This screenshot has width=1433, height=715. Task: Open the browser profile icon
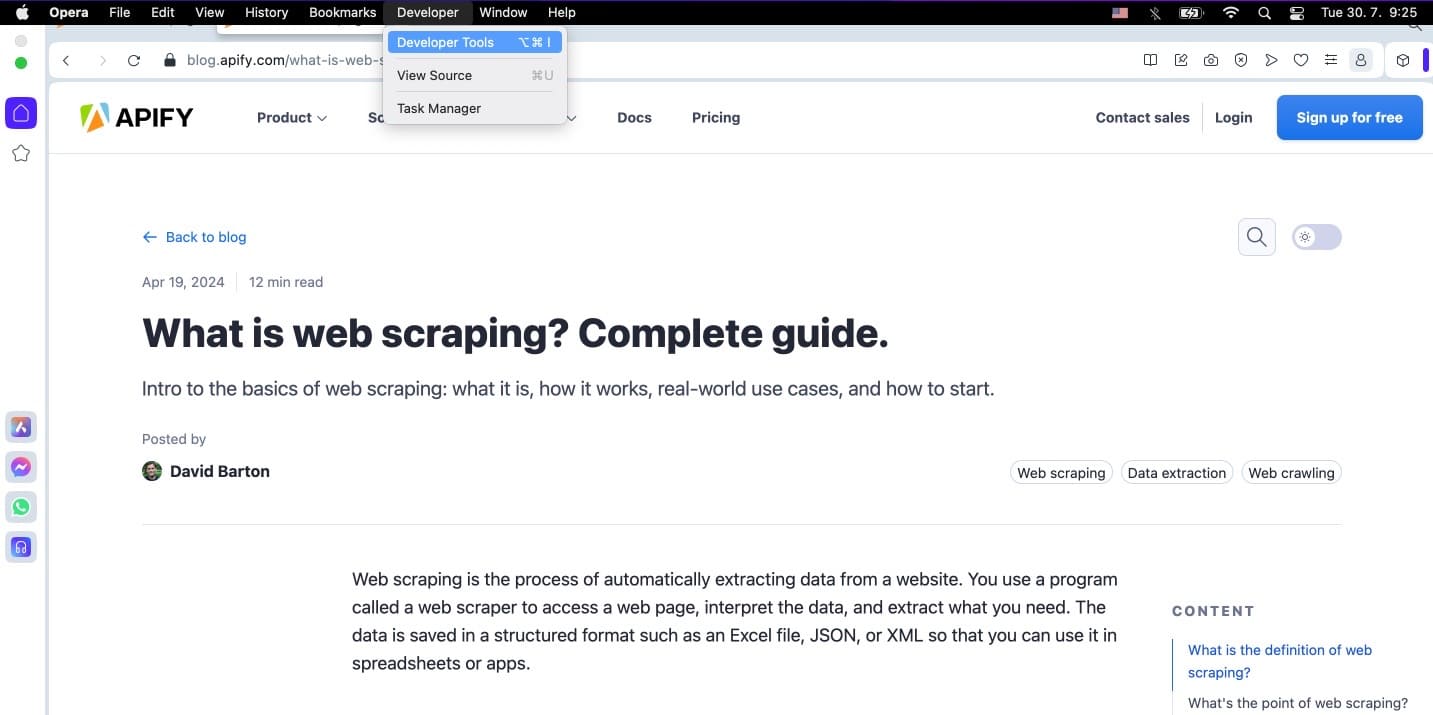click(1361, 60)
